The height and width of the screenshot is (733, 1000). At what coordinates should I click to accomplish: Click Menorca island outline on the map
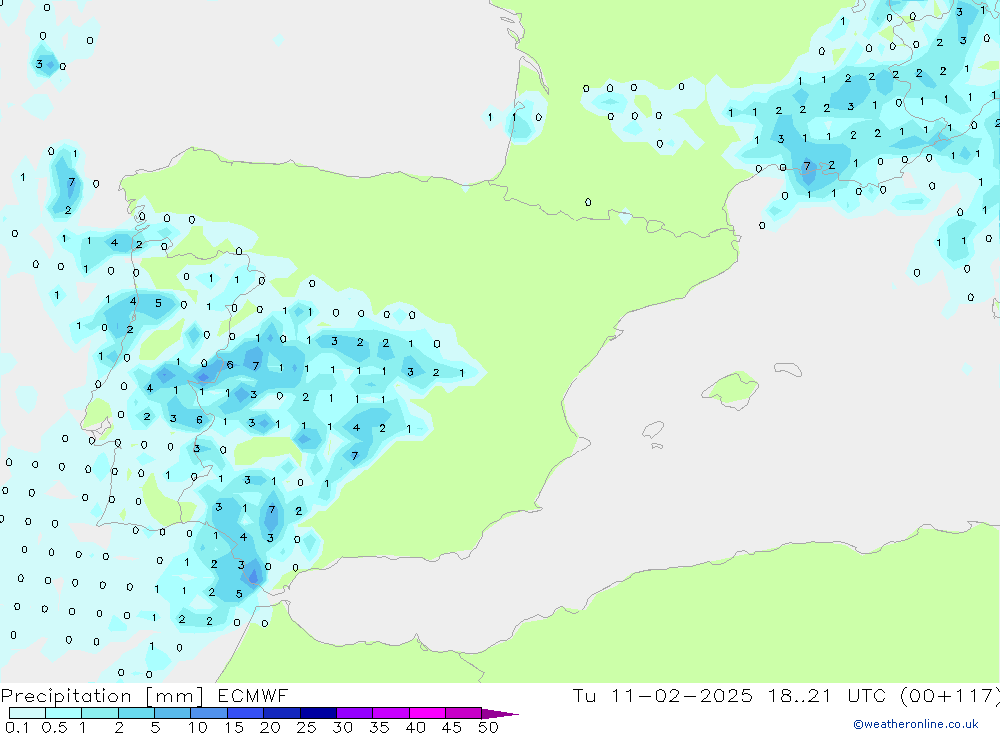pos(788,369)
